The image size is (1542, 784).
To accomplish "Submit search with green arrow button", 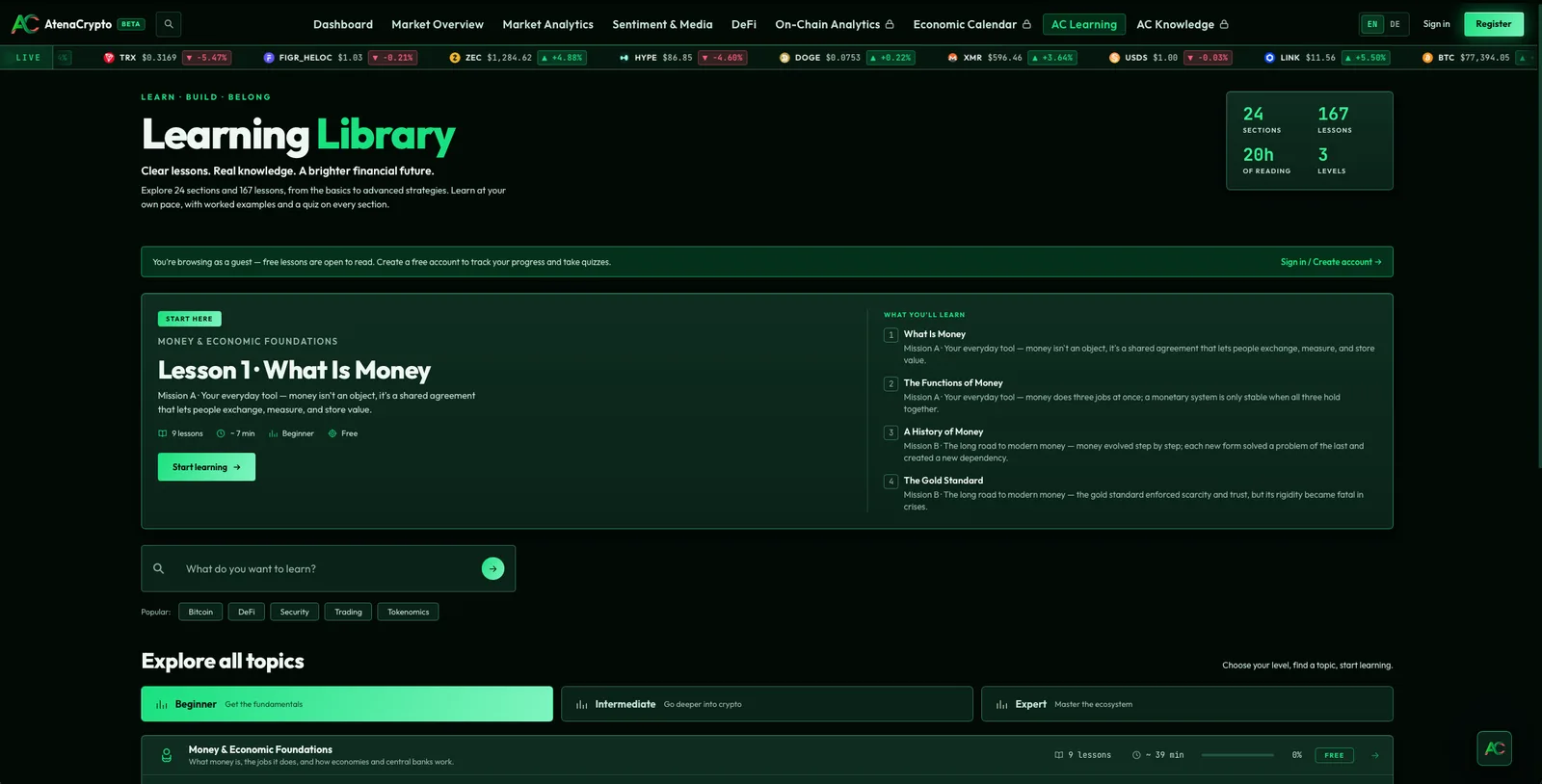I will click(492, 568).
